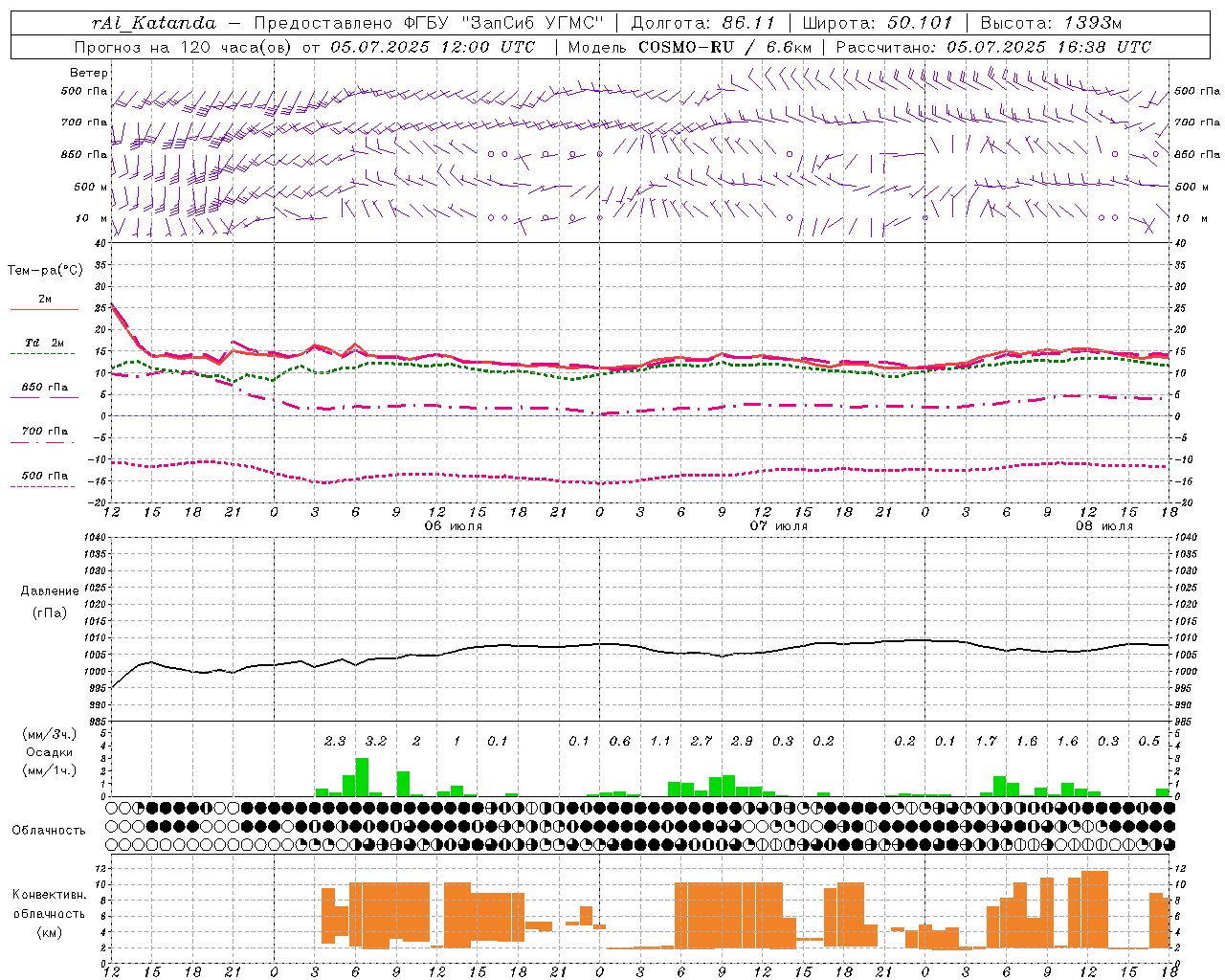1225x980 pixels.
Task: Click the Облачность cloudiness row label
Action: [49, 830]
